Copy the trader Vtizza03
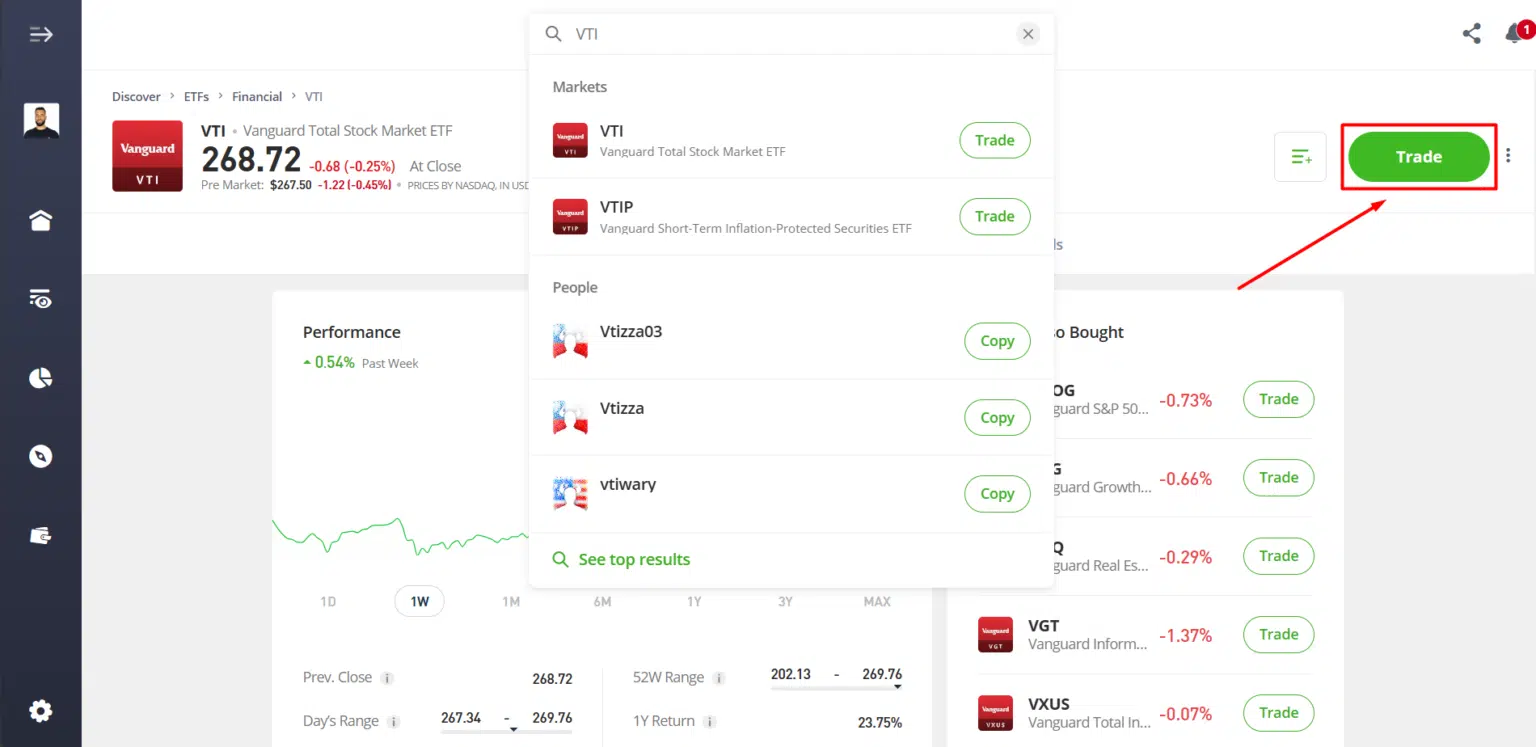 [x=996, y=341]
